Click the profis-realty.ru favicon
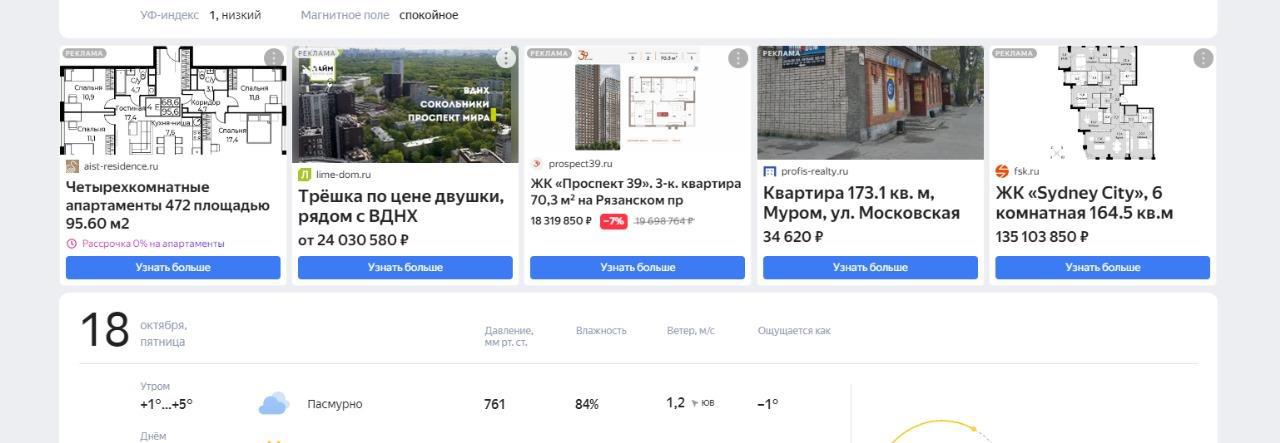Screen dimensions: 1280x443 [x=770, y=171]
